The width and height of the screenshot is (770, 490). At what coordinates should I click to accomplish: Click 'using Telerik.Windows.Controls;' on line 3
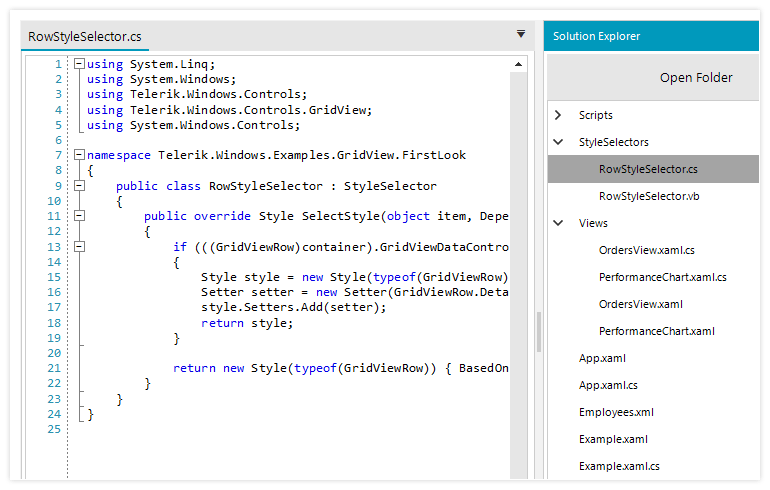point(197,94)
